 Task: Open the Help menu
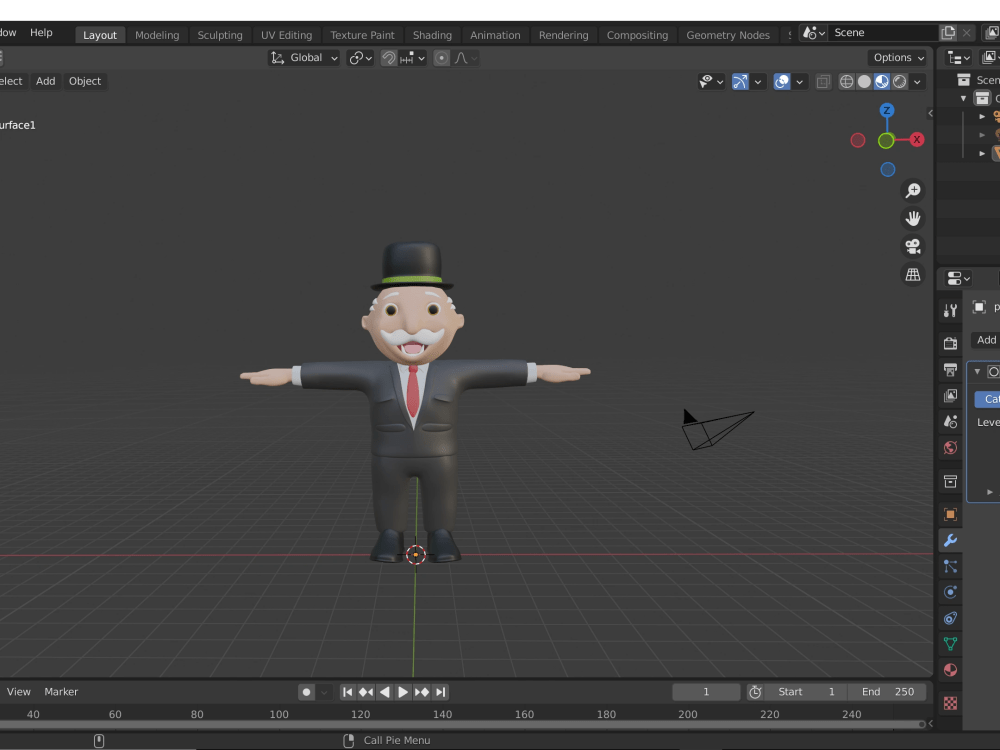pos(41,33)
